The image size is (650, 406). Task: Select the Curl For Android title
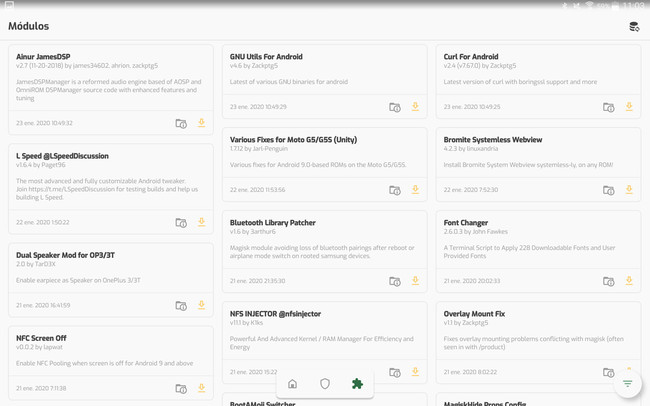(x=471, y=57)
